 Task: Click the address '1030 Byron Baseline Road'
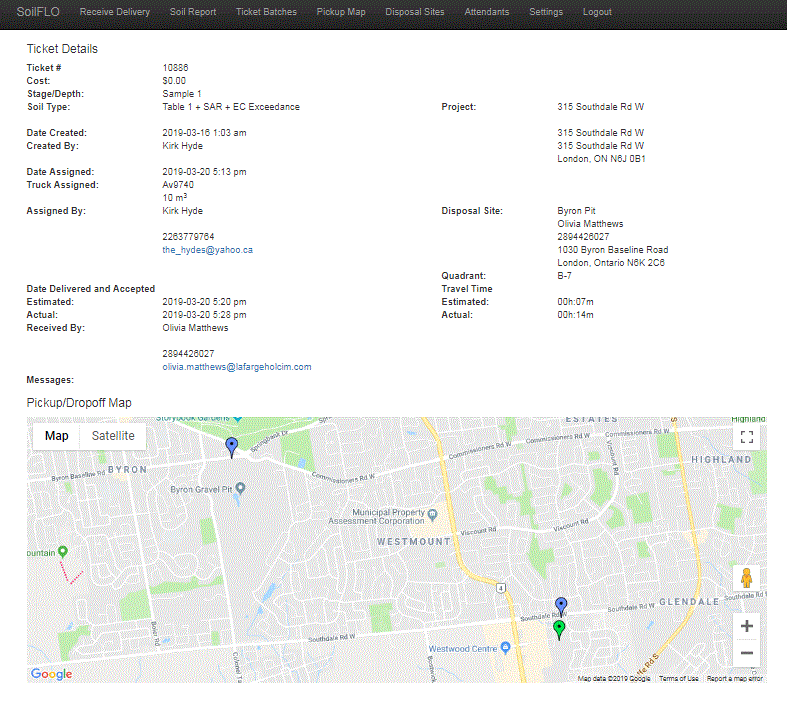(613, 250)
